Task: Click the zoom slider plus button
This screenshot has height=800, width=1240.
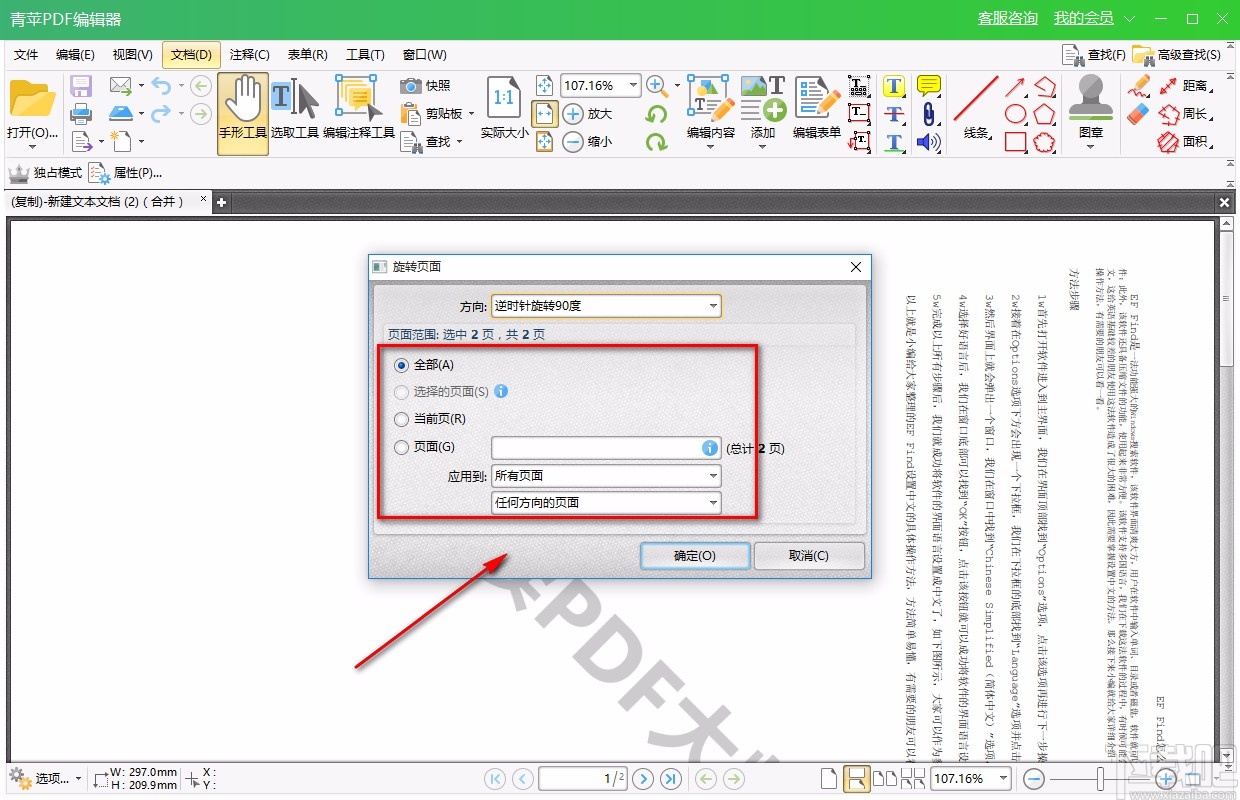Action: coord(1165,778)
